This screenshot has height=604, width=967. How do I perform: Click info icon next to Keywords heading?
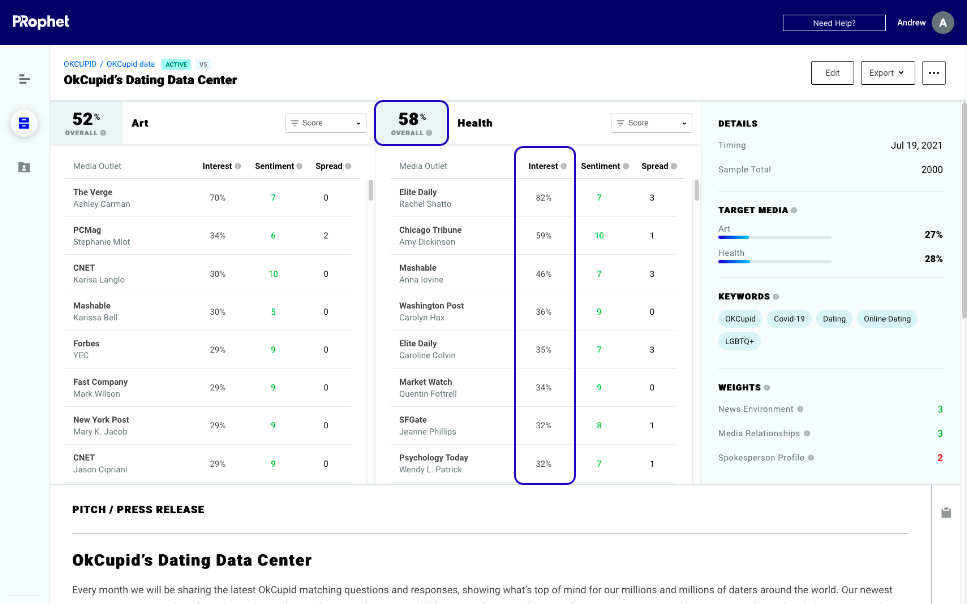(776, 297)
